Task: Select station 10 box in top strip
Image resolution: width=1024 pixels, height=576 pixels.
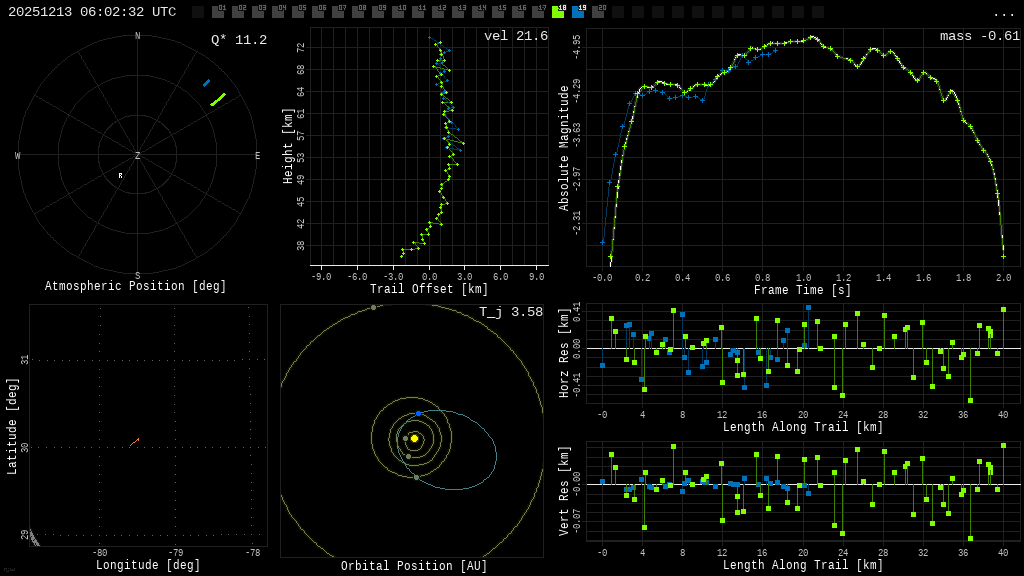Action: (x=398, y=12)
